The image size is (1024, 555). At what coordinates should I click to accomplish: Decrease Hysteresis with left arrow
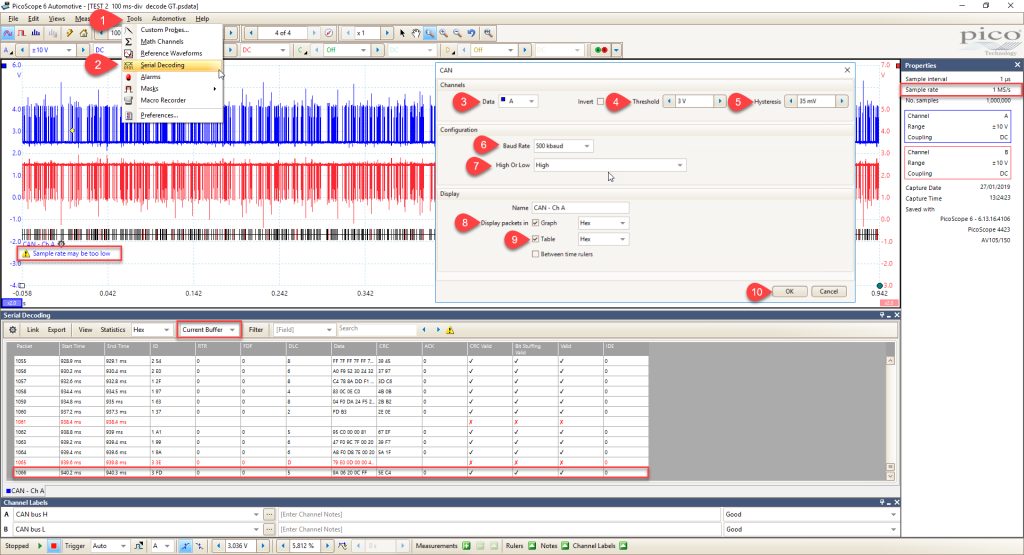click(x=790, y=101)
